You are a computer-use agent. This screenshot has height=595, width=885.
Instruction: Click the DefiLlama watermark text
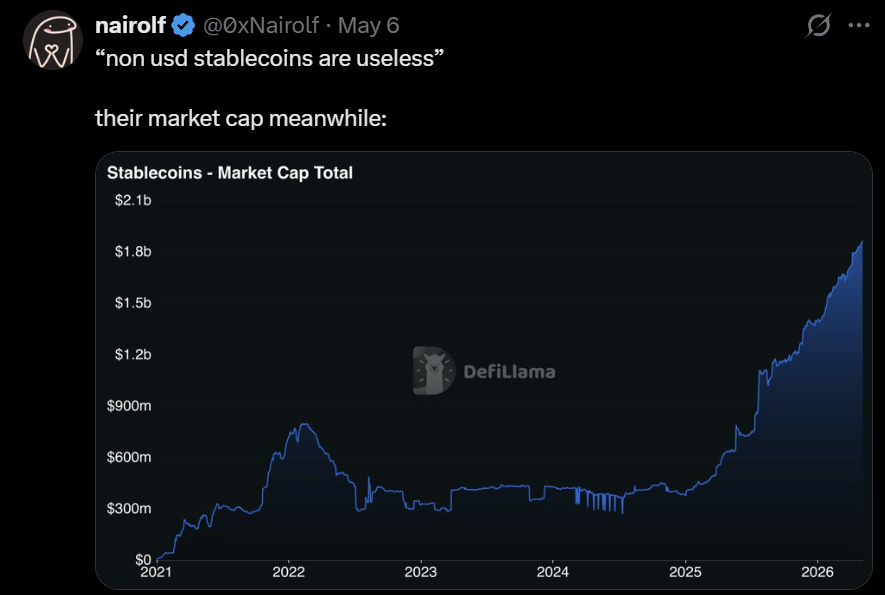pyautogui.click(x=509, y=372)
